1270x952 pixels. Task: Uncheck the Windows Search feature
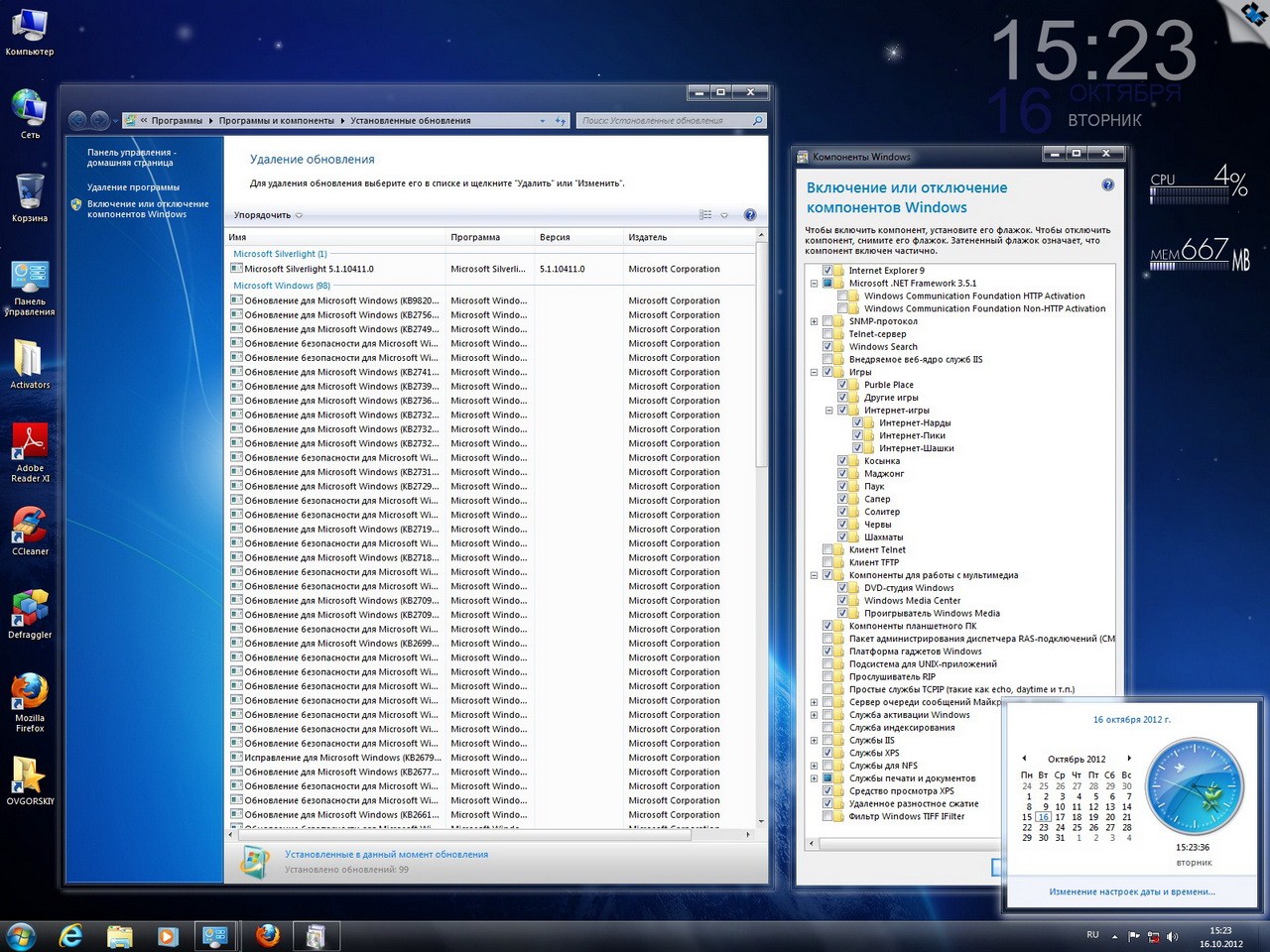point(827,347)
